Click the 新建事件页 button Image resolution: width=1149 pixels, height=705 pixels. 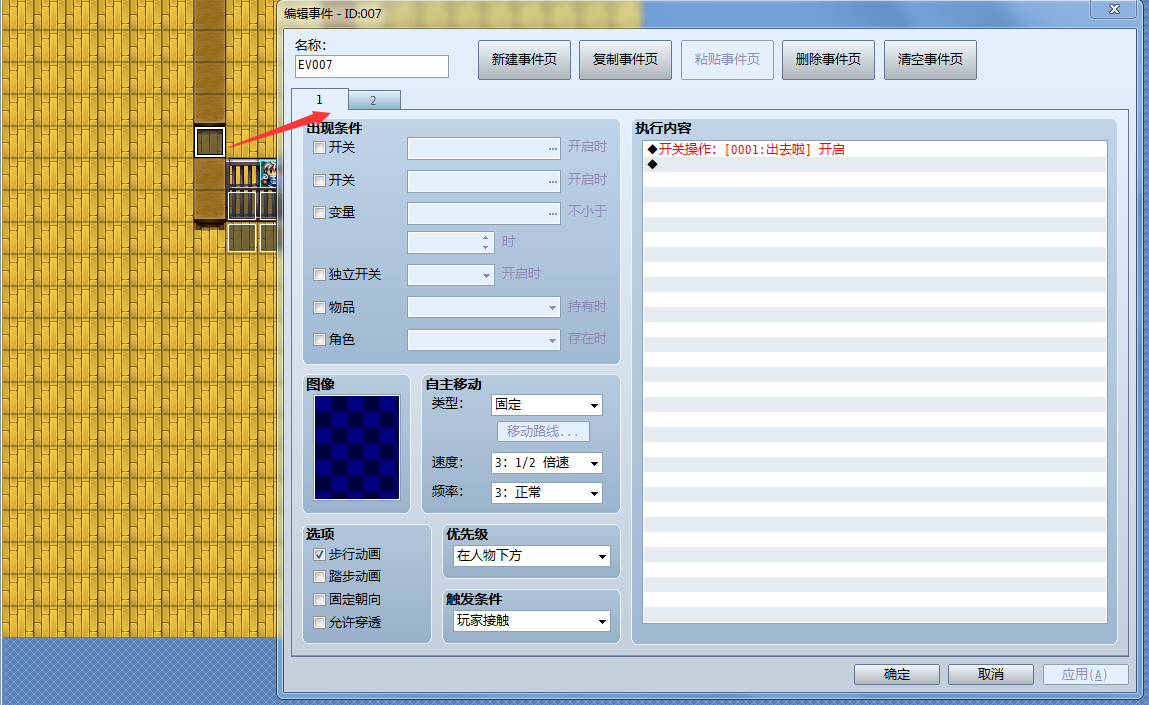click(x=524, y=59)
